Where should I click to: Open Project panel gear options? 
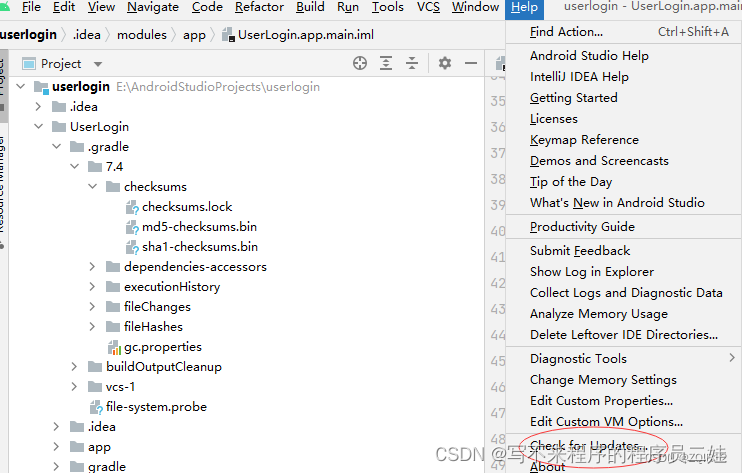point(445,63)
